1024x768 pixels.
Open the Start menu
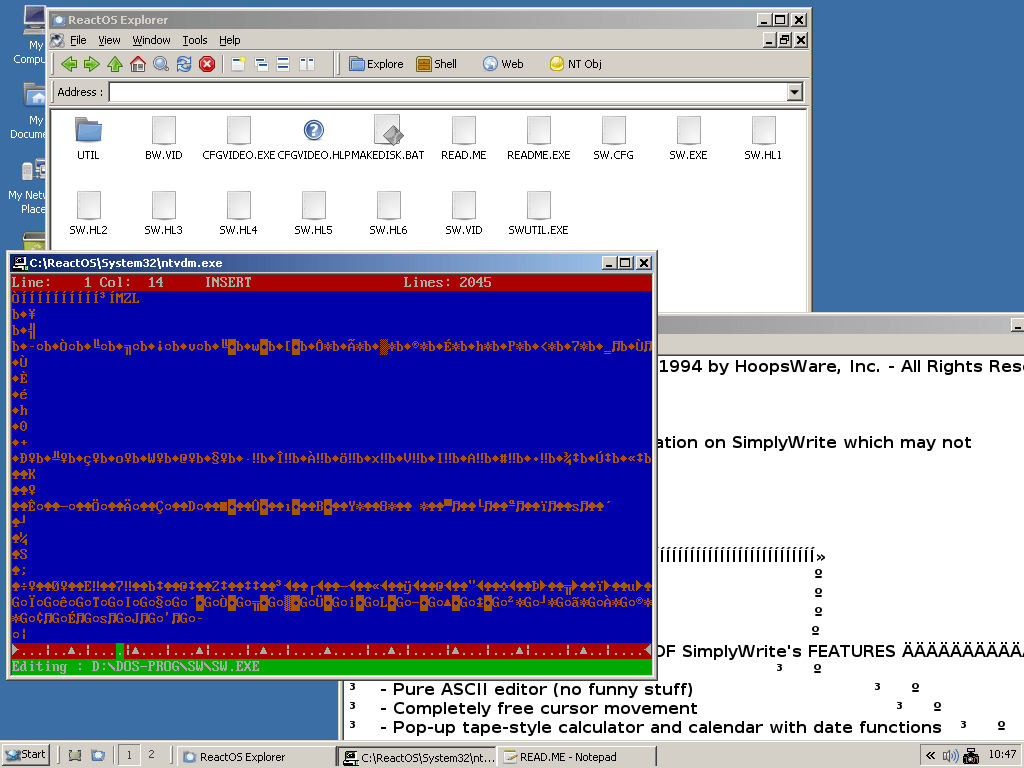point(26,755)
